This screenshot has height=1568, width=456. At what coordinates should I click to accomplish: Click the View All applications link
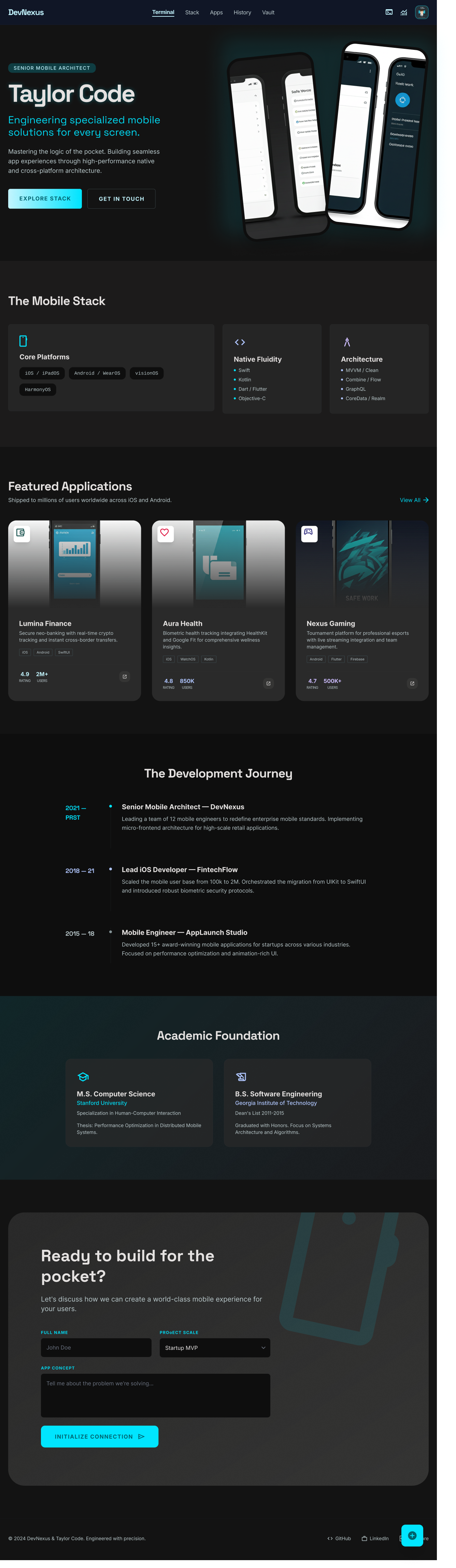click(414, 500)
